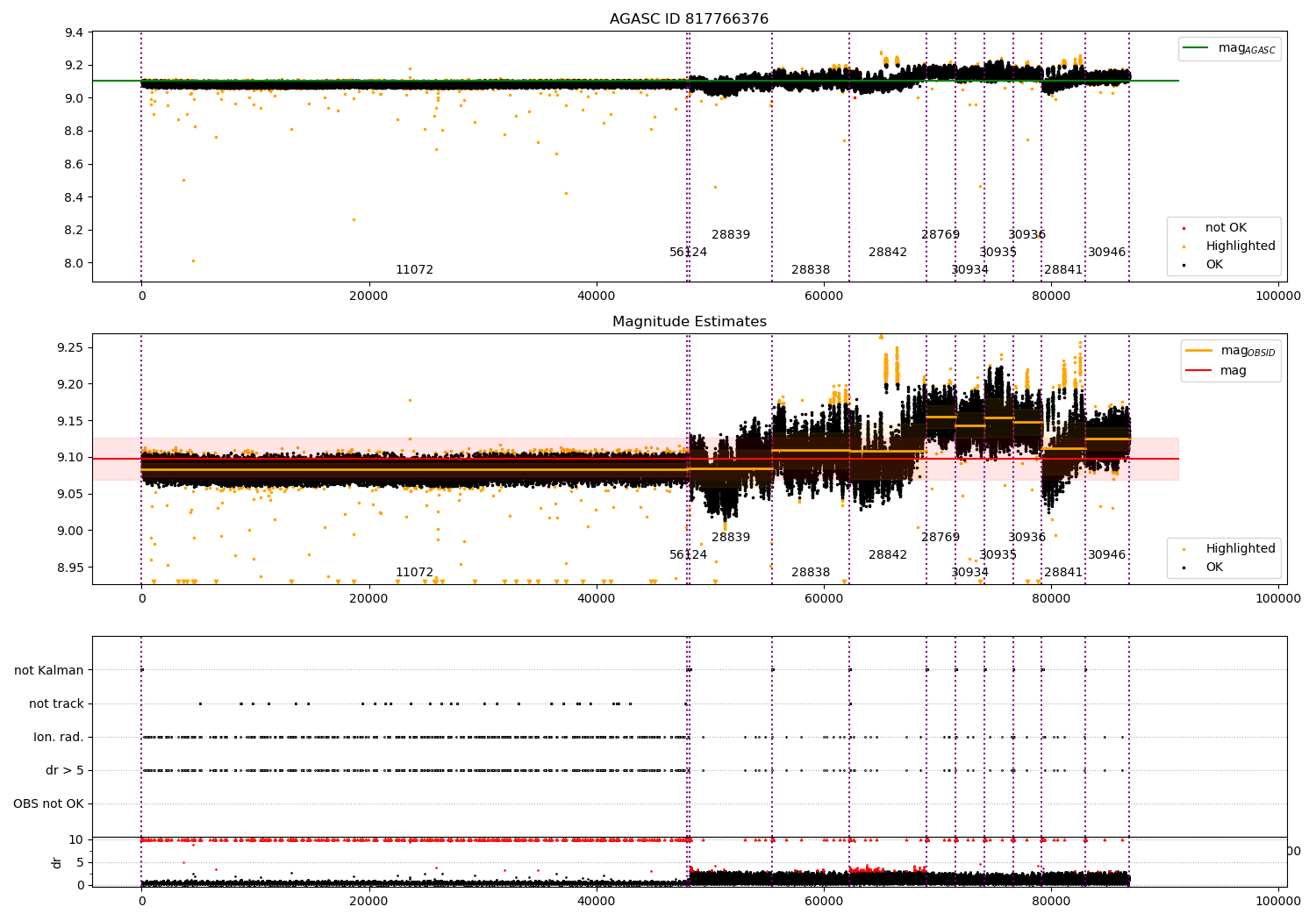Click obsid label 30936 in top plot

pos(1026,235)
